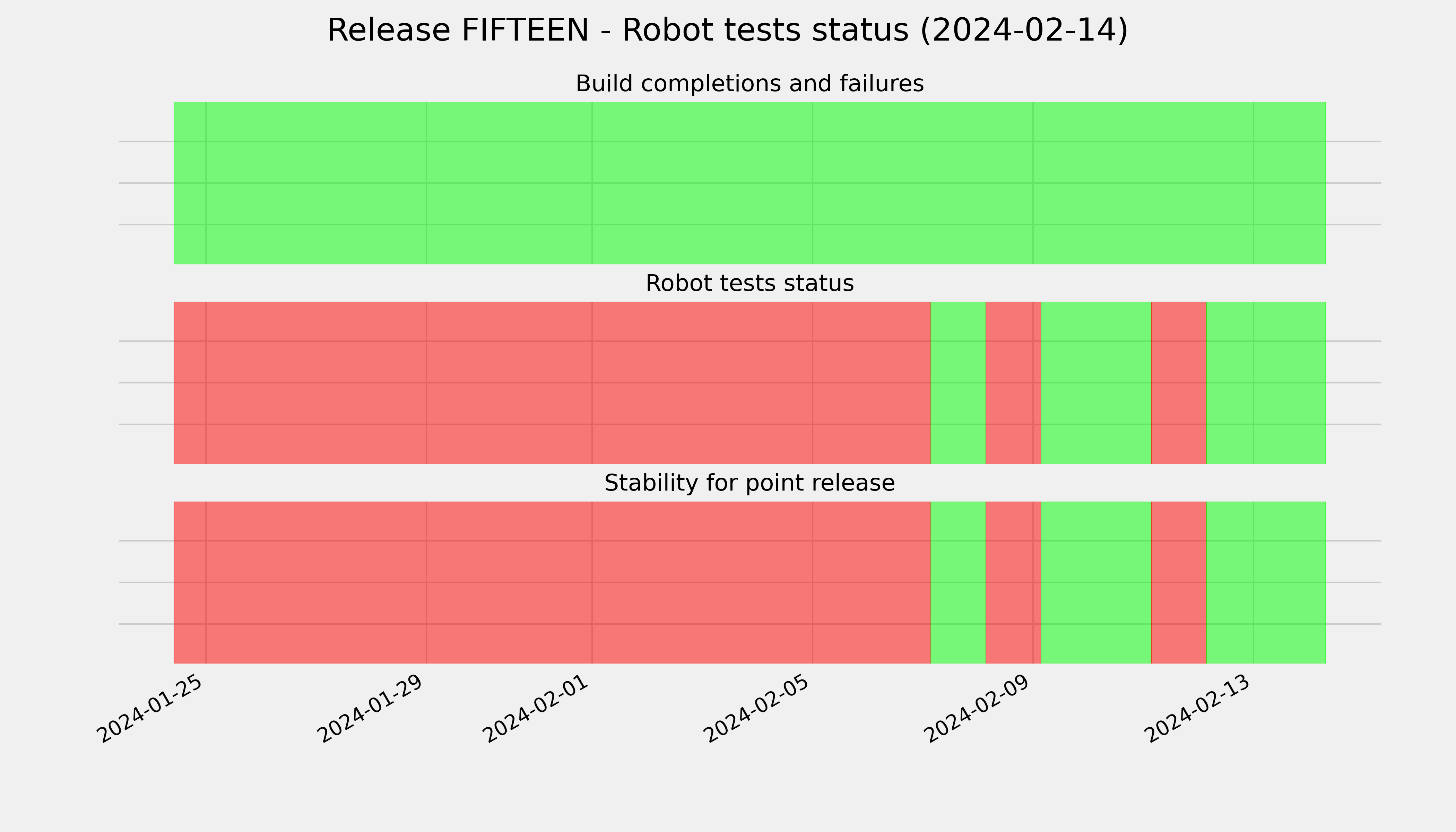The height and width of the screenshot is (832, 1456).
Task: Click the large red region in Stability chart
Action: click(552, 583)
